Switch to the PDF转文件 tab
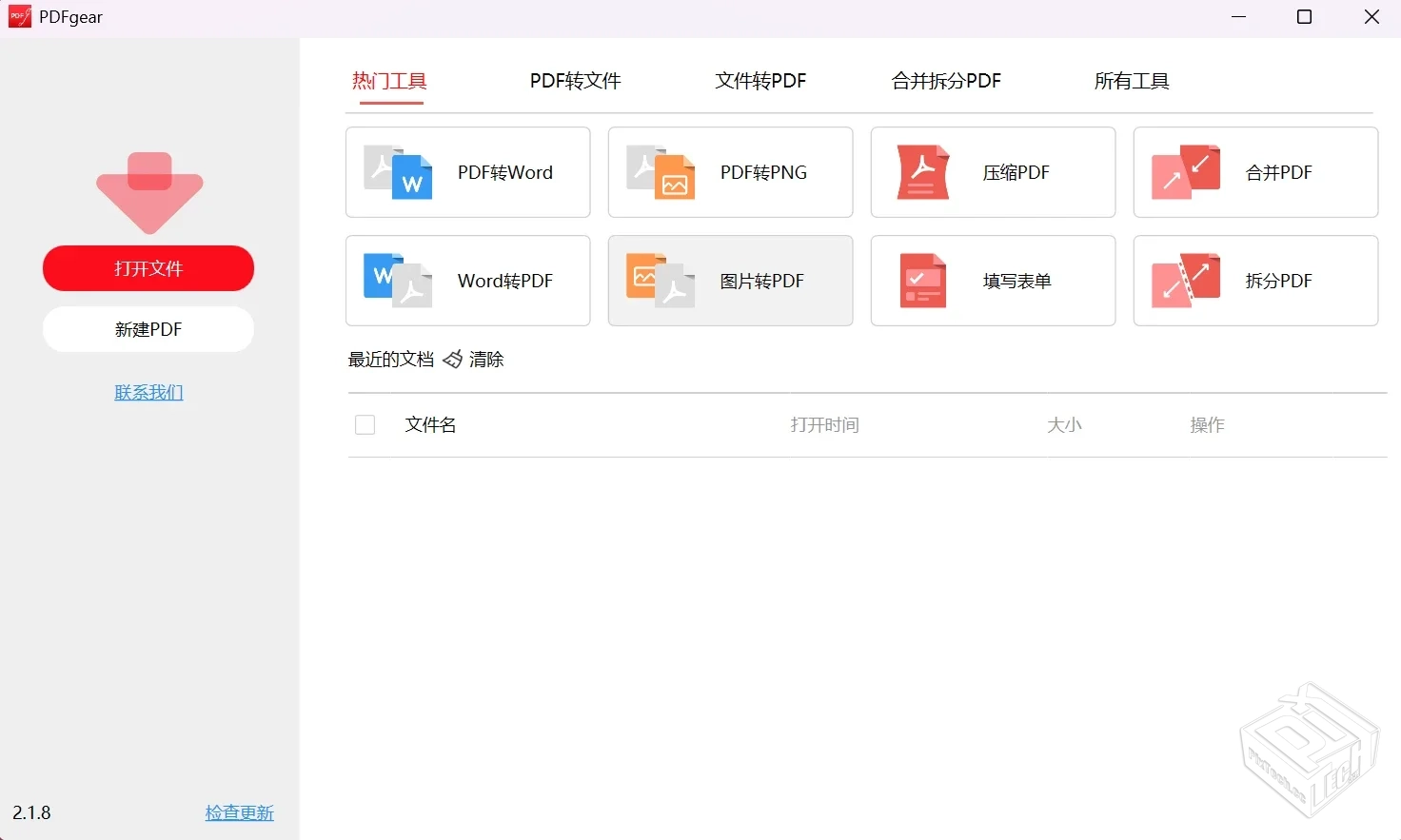Screen dimensions: 1401x840 pos(574,81)
